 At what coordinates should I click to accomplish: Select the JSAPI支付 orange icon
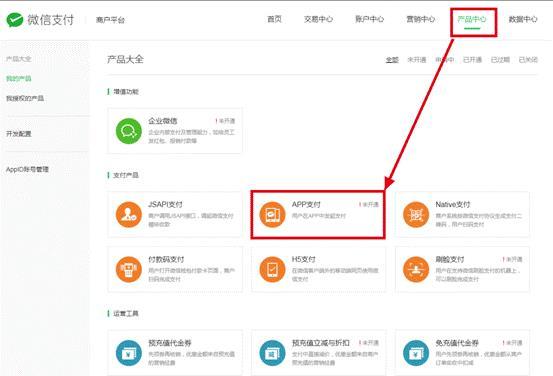click(x=129, y=214)
